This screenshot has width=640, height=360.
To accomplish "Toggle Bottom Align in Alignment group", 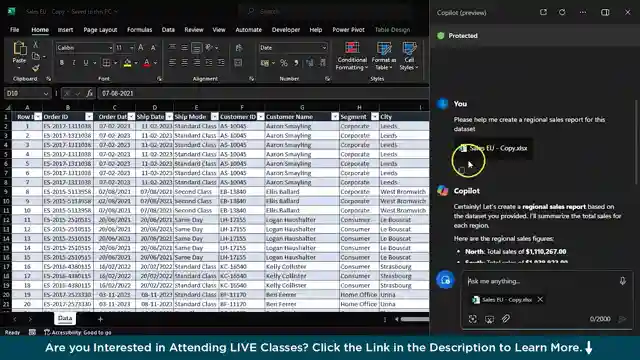I will (x=196, y=48).
